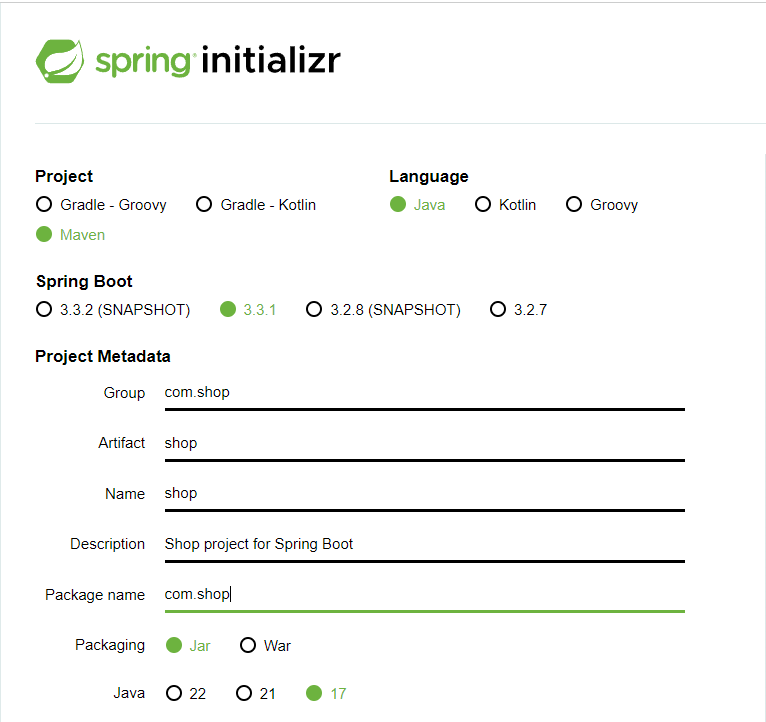Click the spring initializr title text

tap(218, 61)
